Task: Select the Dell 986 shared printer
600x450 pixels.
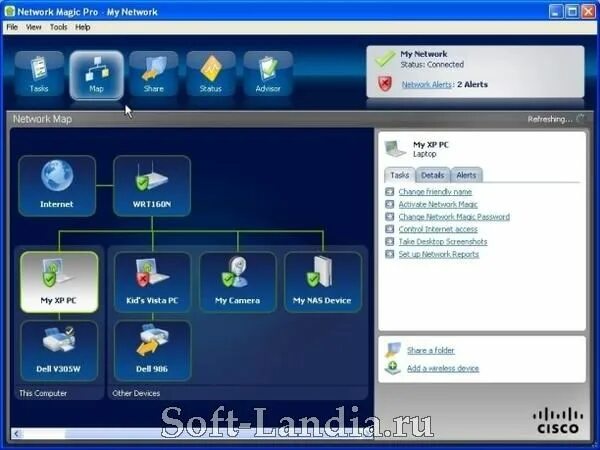Action: coord(152,351)
